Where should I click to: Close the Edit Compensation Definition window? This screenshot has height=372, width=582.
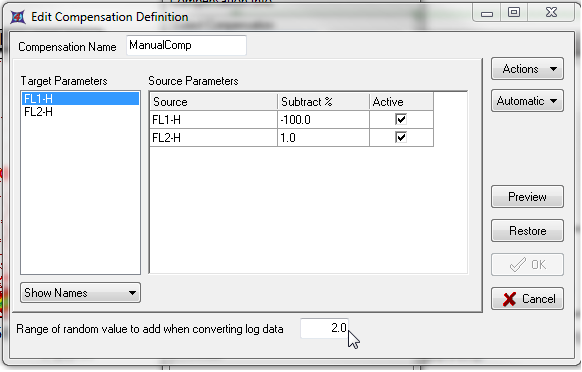pyautogui.click(x=551, y=13)
